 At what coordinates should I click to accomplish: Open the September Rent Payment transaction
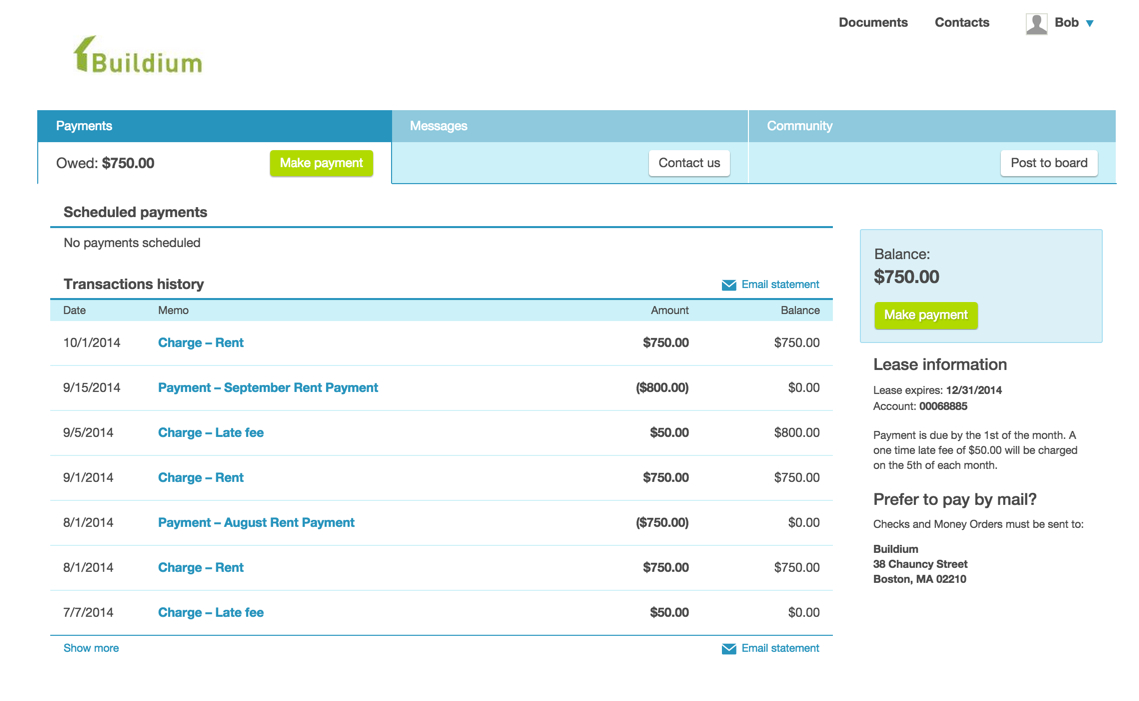pyautogui.click(x=268, y=388)
